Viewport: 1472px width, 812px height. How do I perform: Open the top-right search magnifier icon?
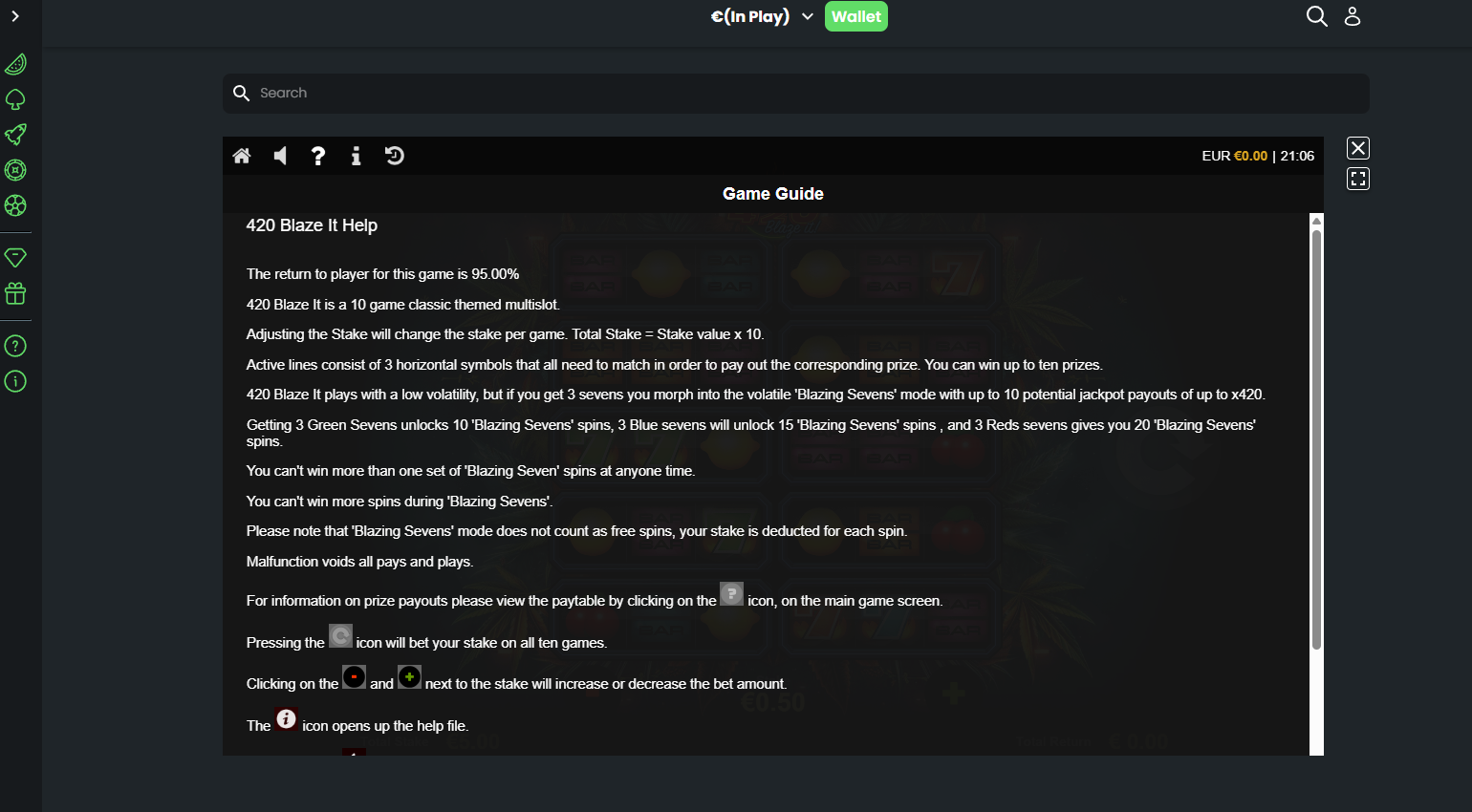click(x=1316, y=16)
